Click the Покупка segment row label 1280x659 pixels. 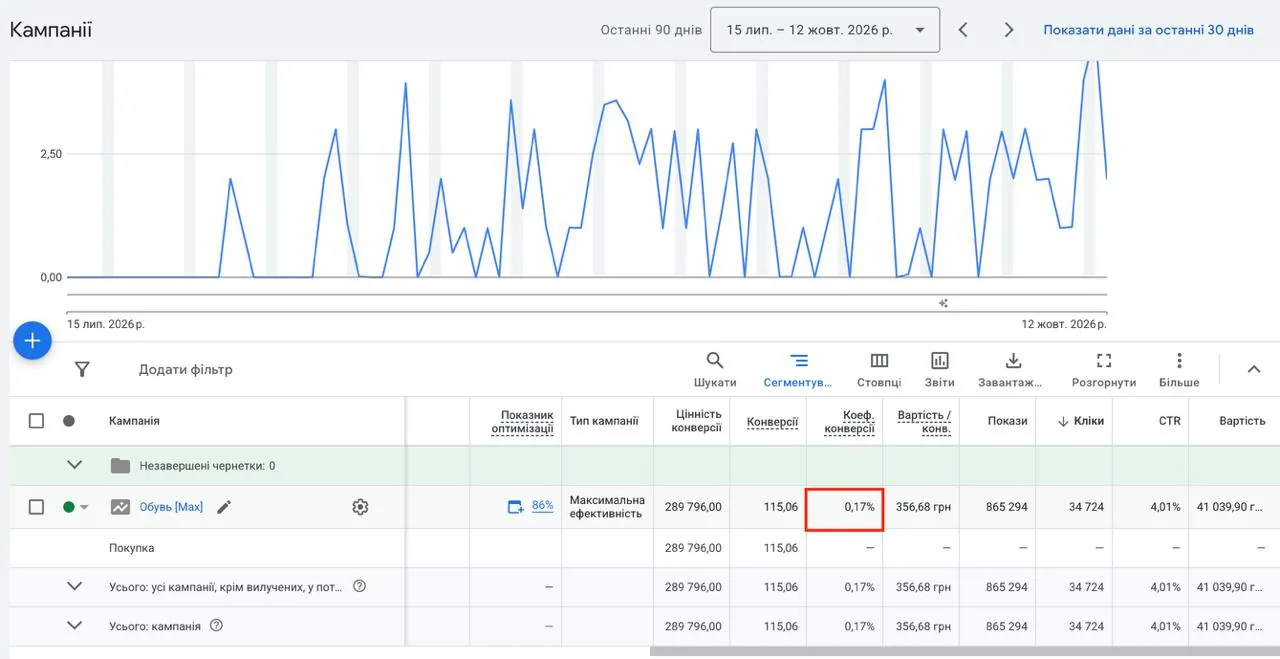pos(132,548)
